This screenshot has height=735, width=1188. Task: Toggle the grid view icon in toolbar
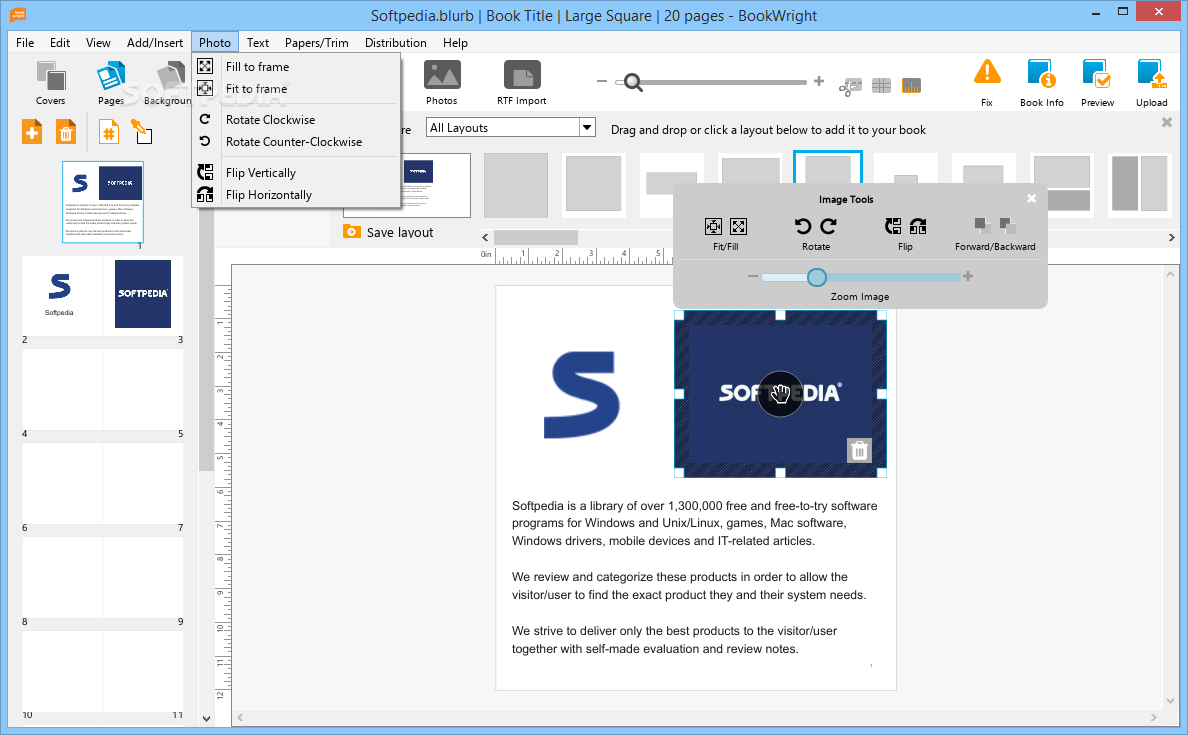coord(881,86)
